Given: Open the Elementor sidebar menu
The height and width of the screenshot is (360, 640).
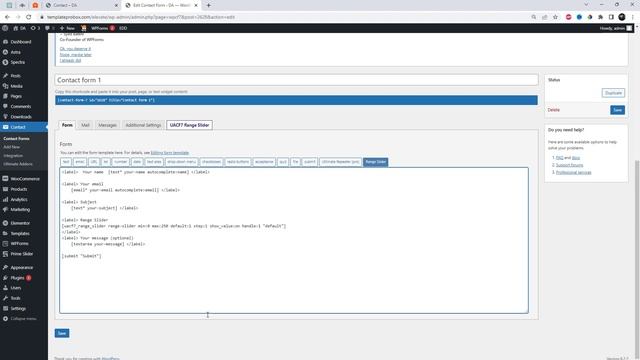Looking at the screenshot, I should pos(20,223).
